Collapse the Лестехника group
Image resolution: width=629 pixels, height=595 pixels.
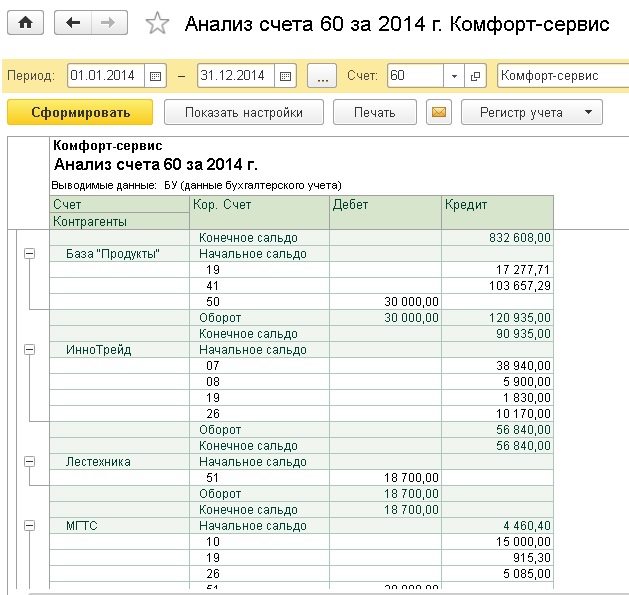29,461
